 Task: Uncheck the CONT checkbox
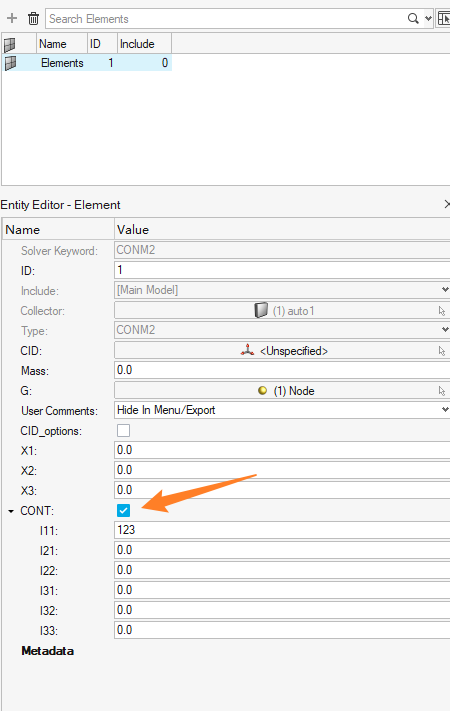(123, 510)
